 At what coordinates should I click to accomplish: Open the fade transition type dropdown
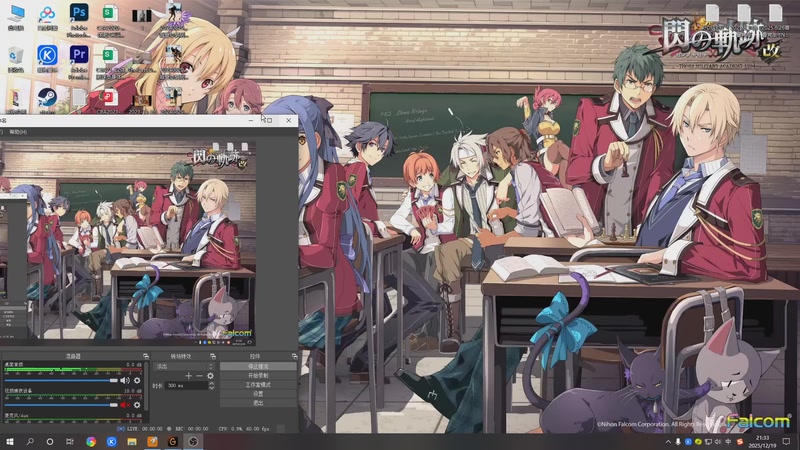184,366
